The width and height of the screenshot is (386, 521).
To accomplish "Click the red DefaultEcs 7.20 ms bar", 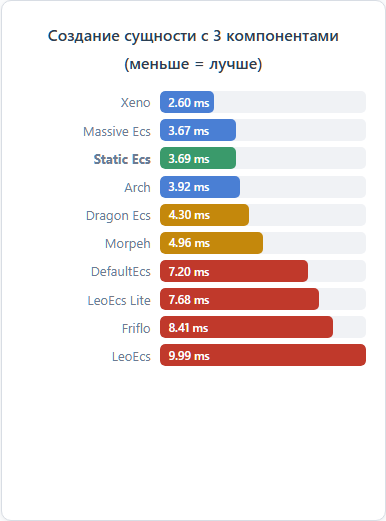I will coord(234,271).
